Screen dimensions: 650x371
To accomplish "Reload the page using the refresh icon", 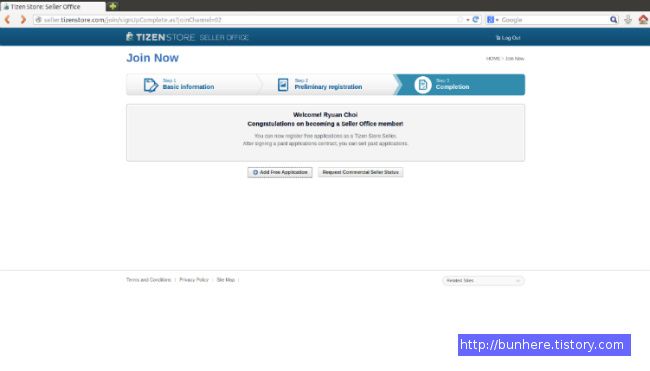I will (x=475, y=19).
